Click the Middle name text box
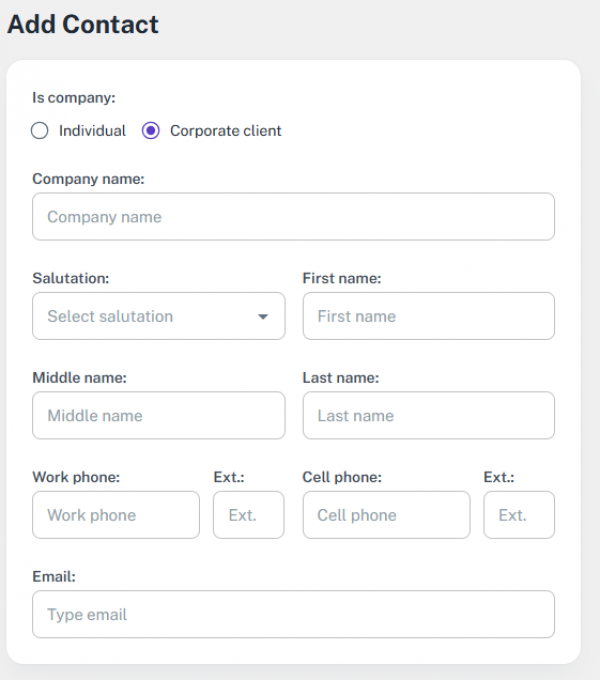This screenshot has width=600, height=680. [x=158, y=415]
